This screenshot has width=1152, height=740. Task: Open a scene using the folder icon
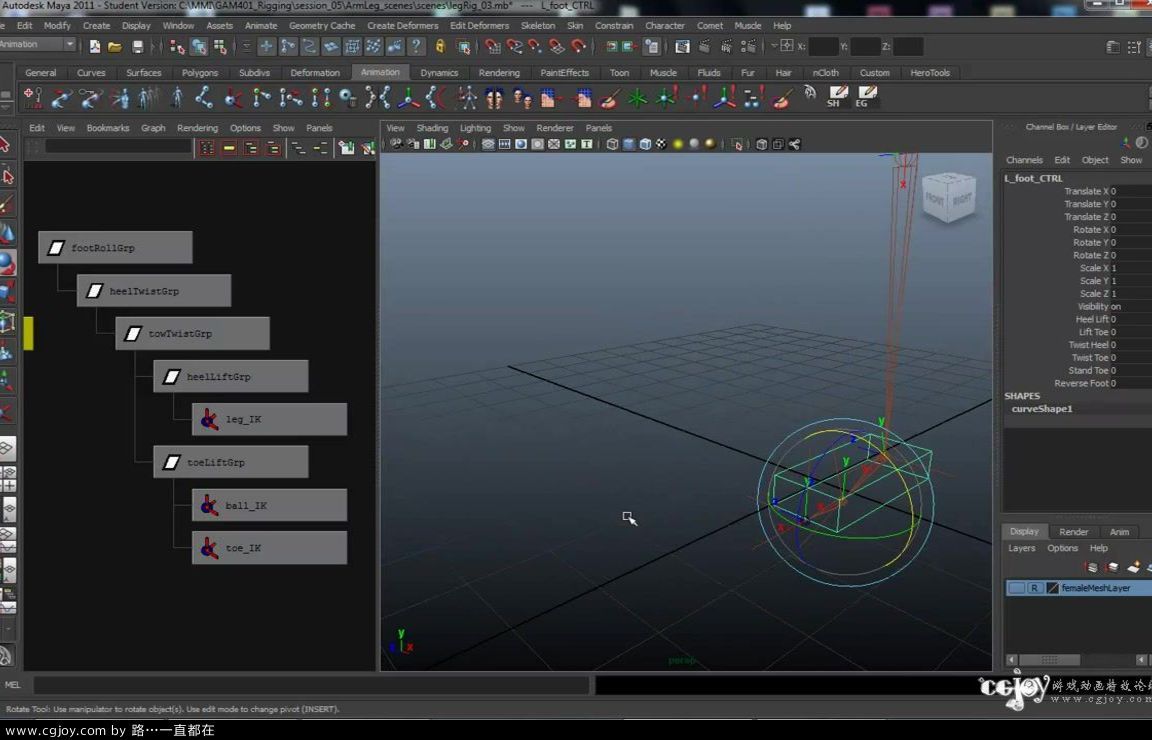114,47
